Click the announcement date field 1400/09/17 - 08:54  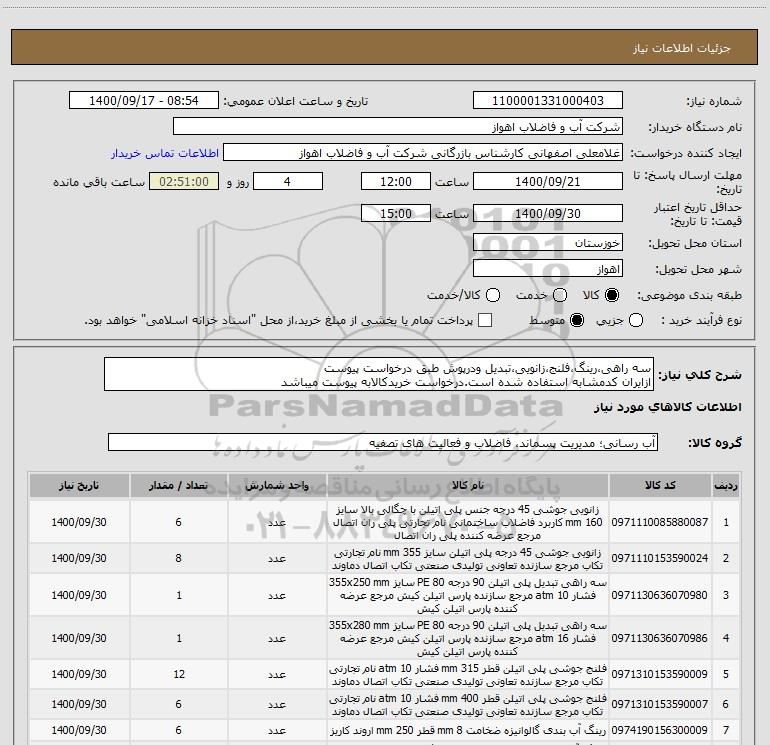(143, 101)
